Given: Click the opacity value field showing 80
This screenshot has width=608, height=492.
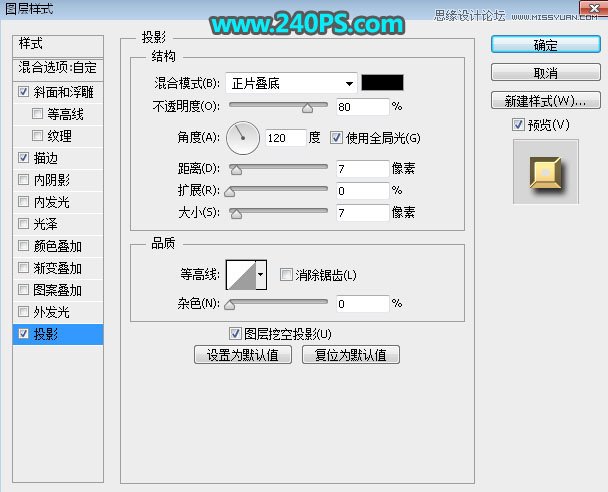Looking at the screenshot, I should pyautogui.click(x=363, y=107).
